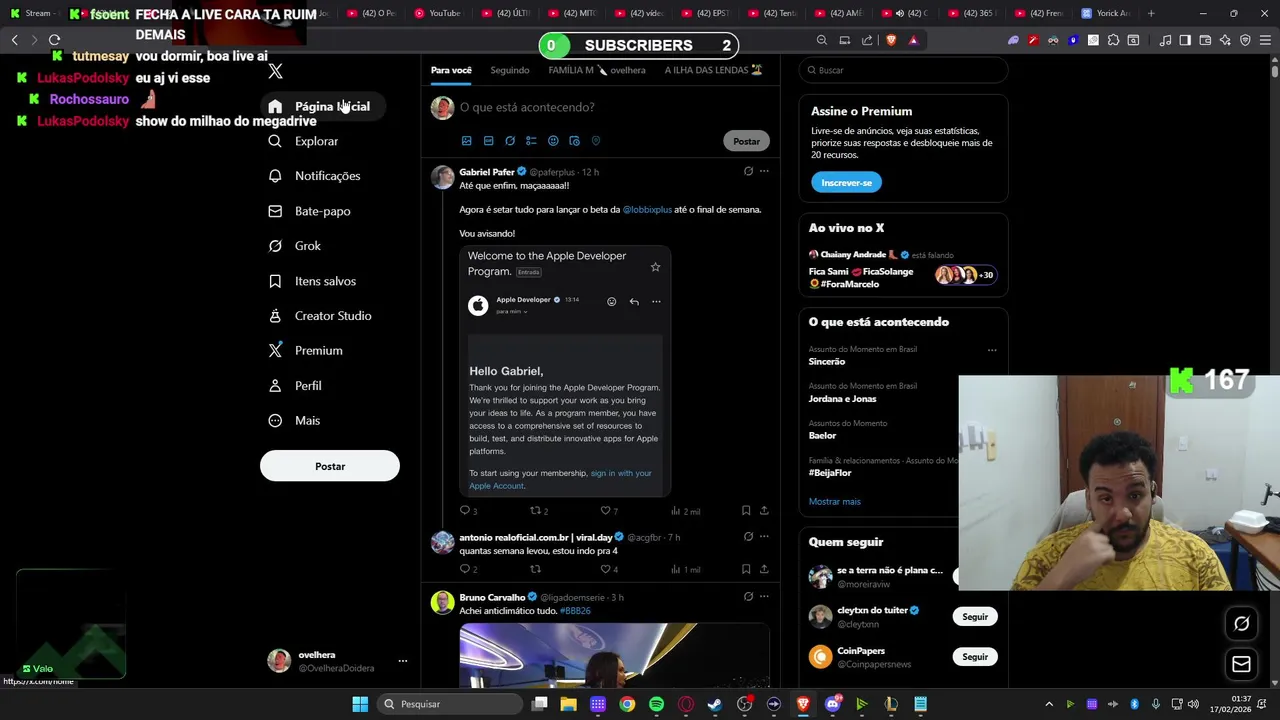The image size is (1280, 720).
Task: Repost Gabriel Pafer's post
Action: pyautogui.click(x=539, y=511)
